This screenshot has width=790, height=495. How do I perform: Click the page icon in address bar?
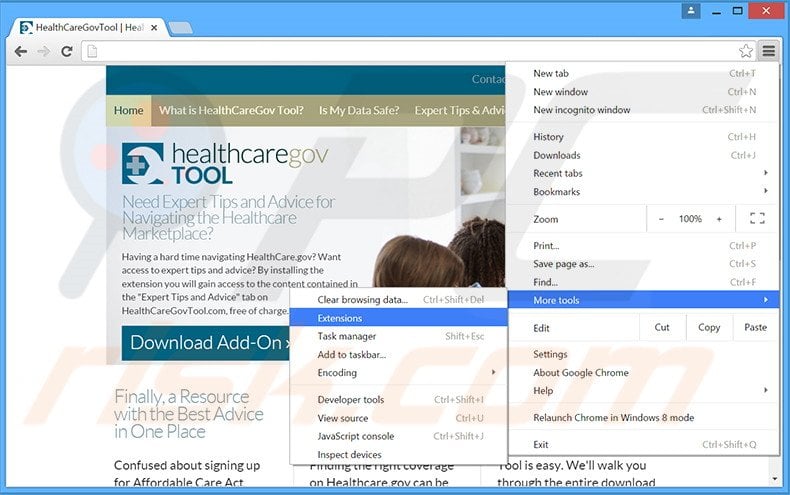point(92,51)
